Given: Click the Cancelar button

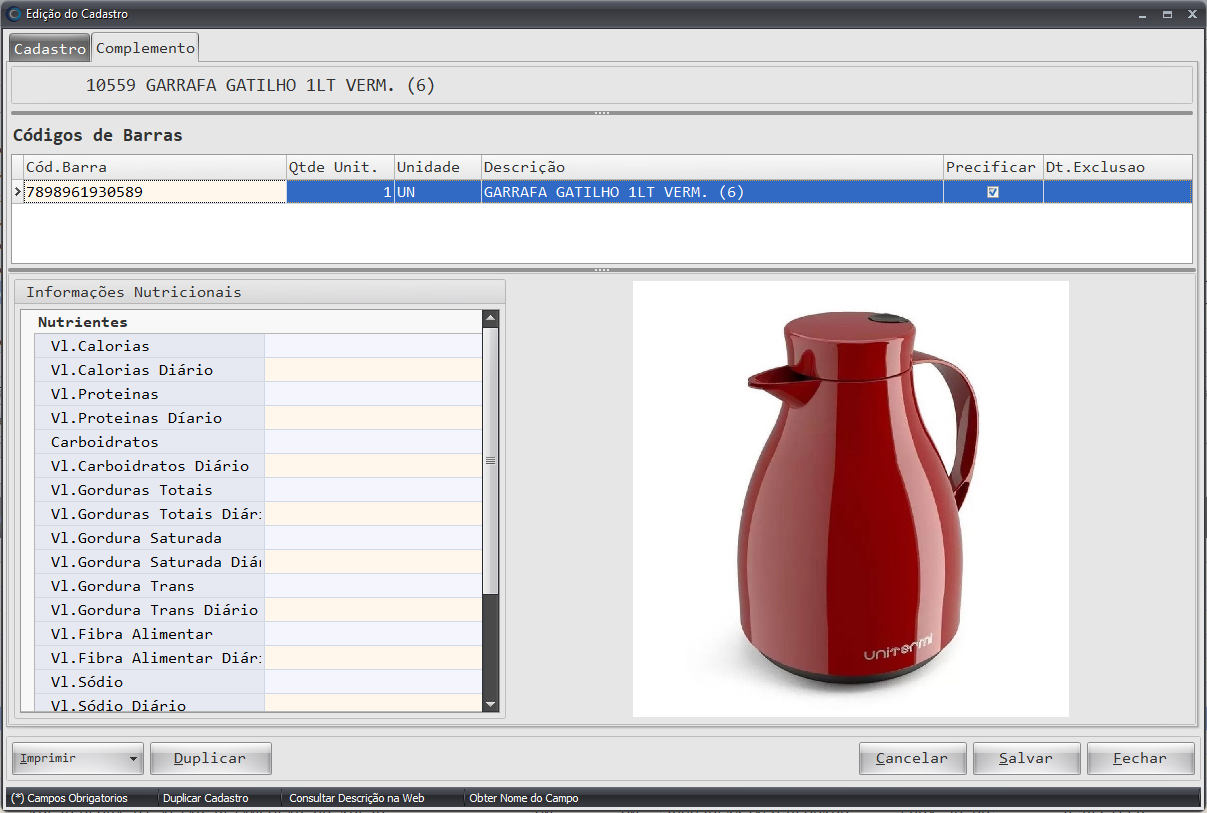Looking at the screenshot, I should tap(911, 758).
